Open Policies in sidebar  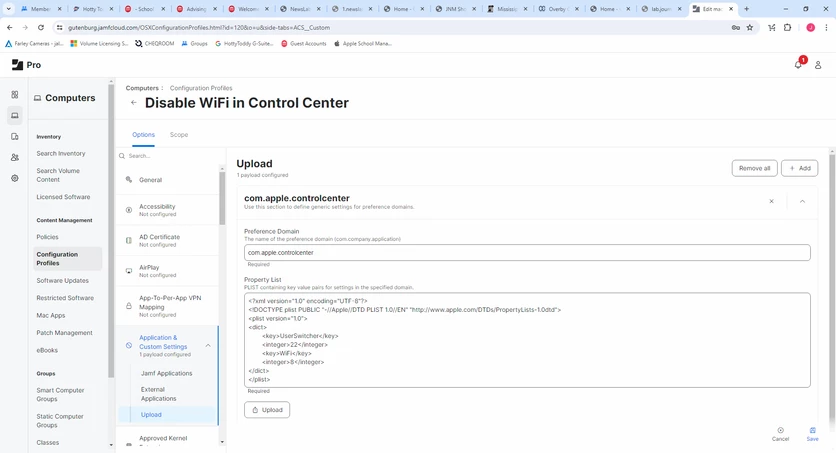click(47, 237)
